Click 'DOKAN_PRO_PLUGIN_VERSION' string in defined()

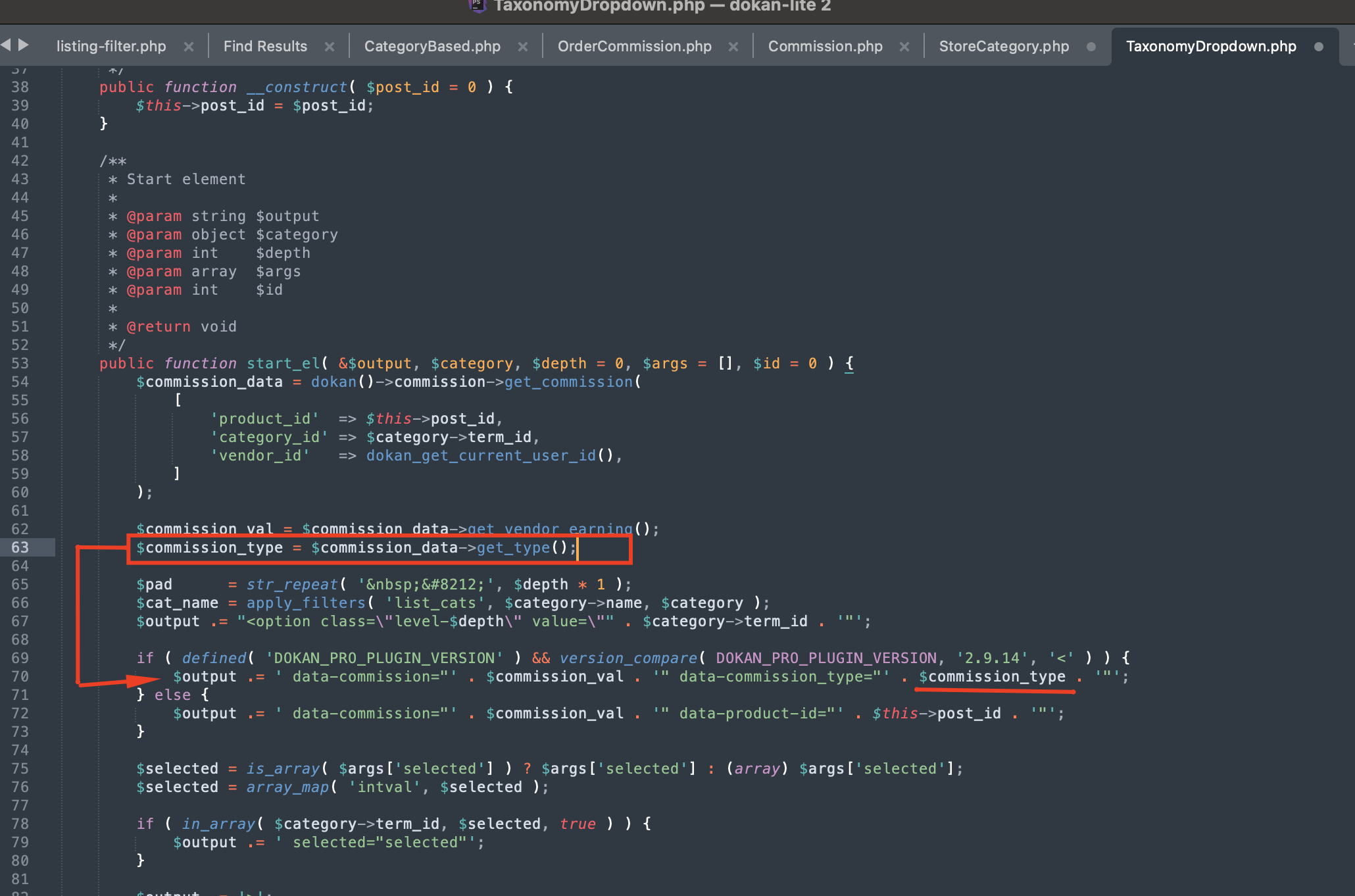click(x=384, y=658)
